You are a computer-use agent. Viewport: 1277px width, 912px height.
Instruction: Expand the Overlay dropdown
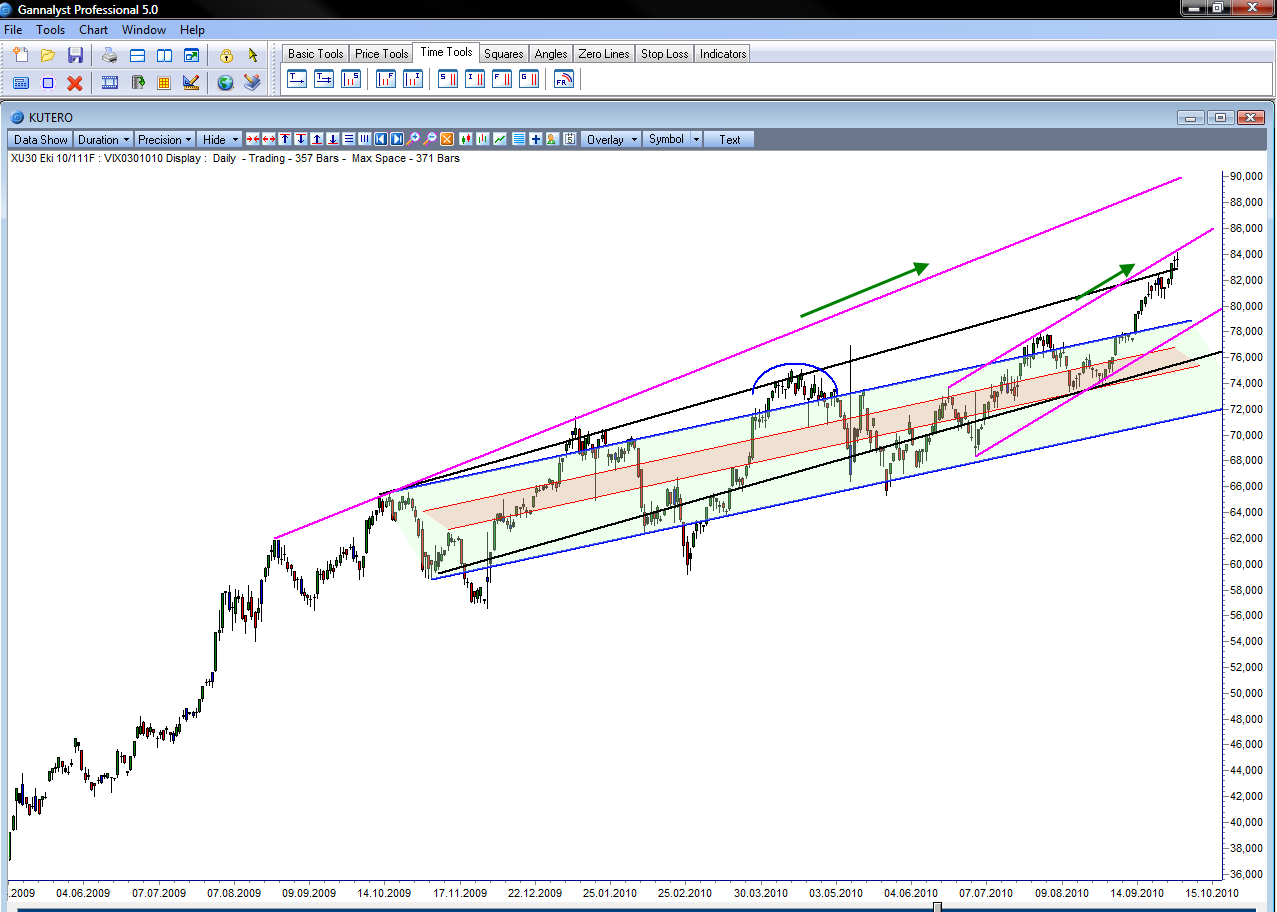pyautogui.click(x=611, y=140)
